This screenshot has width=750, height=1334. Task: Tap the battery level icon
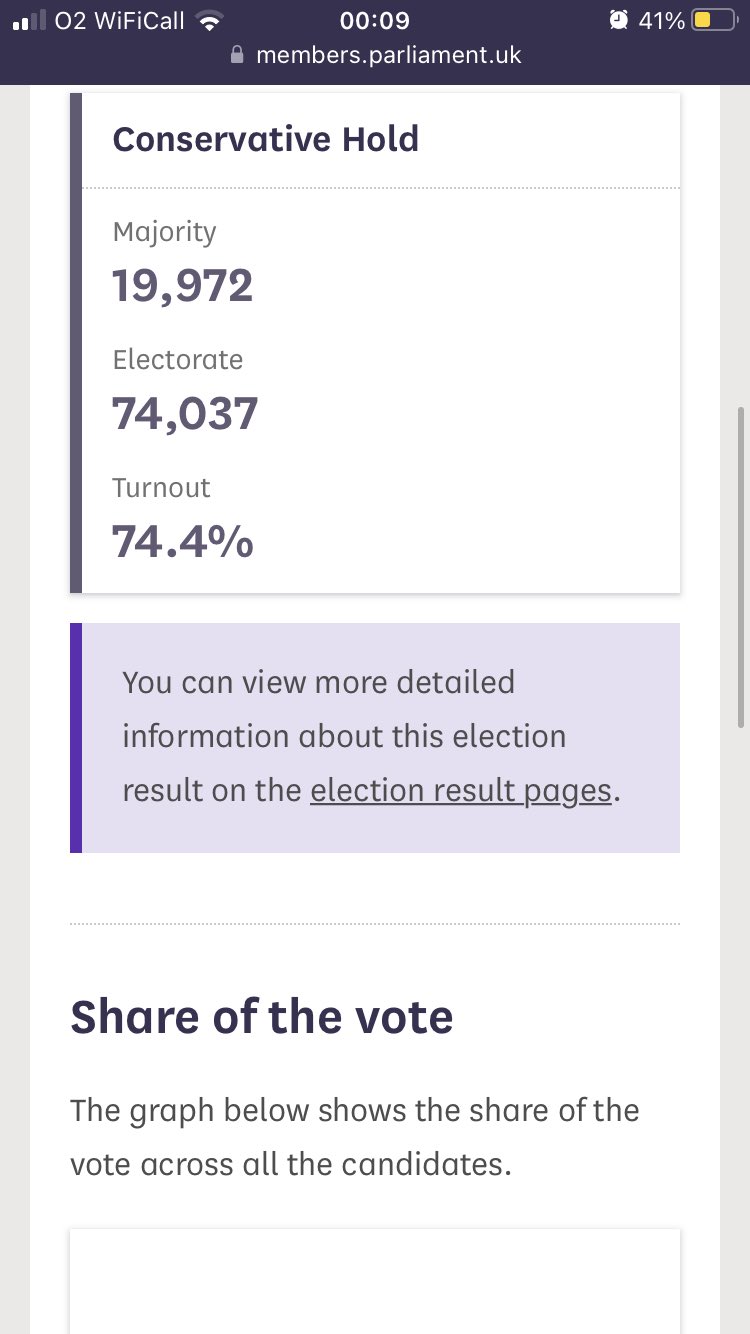pos(715,20)
